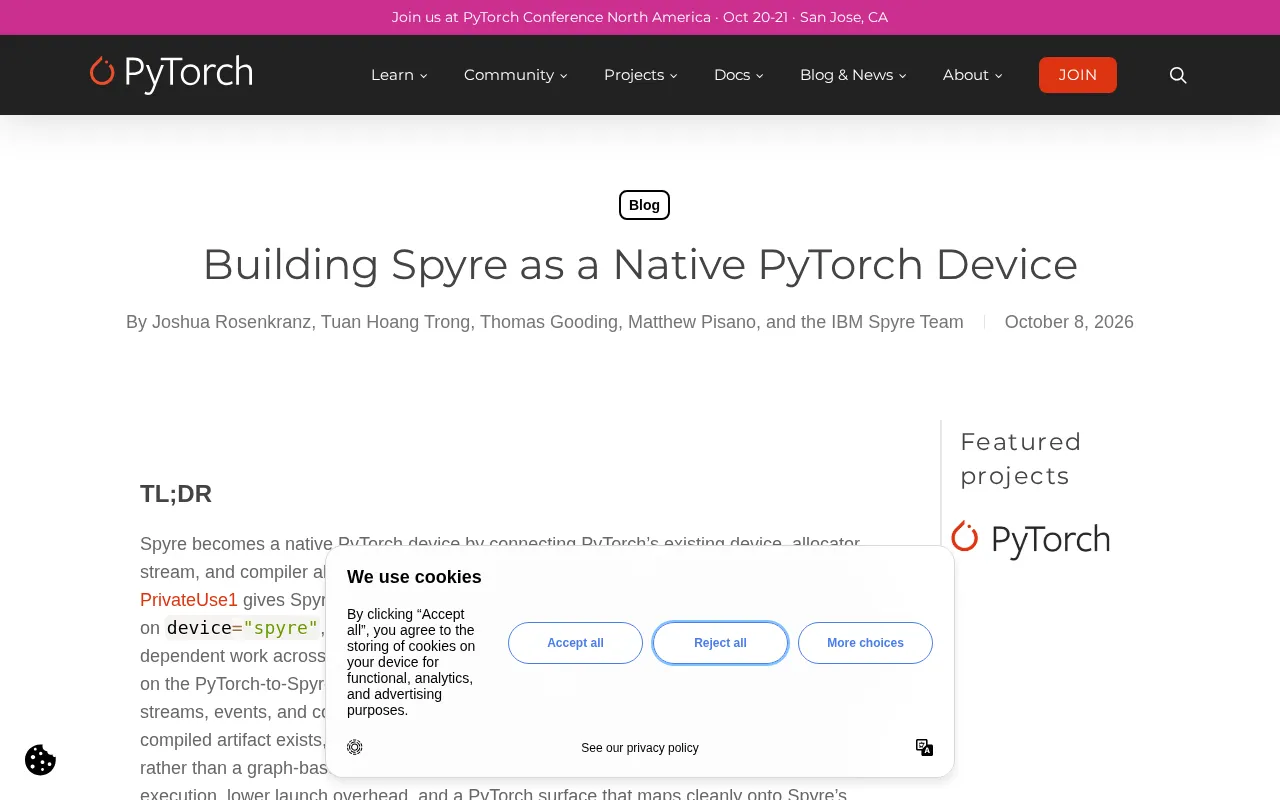1280x800 pixels.
Task: Click the JOIN button
Action: click(x=1078, y=75)
